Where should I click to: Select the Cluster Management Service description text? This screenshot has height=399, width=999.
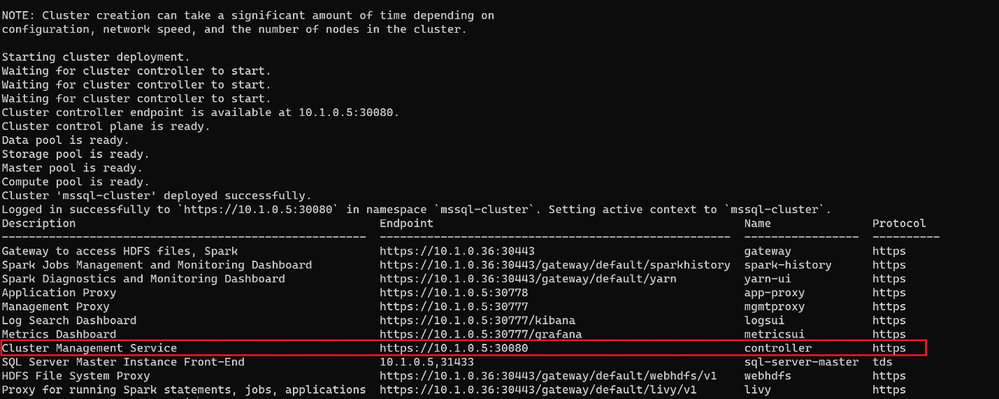(x=89, y=349)
